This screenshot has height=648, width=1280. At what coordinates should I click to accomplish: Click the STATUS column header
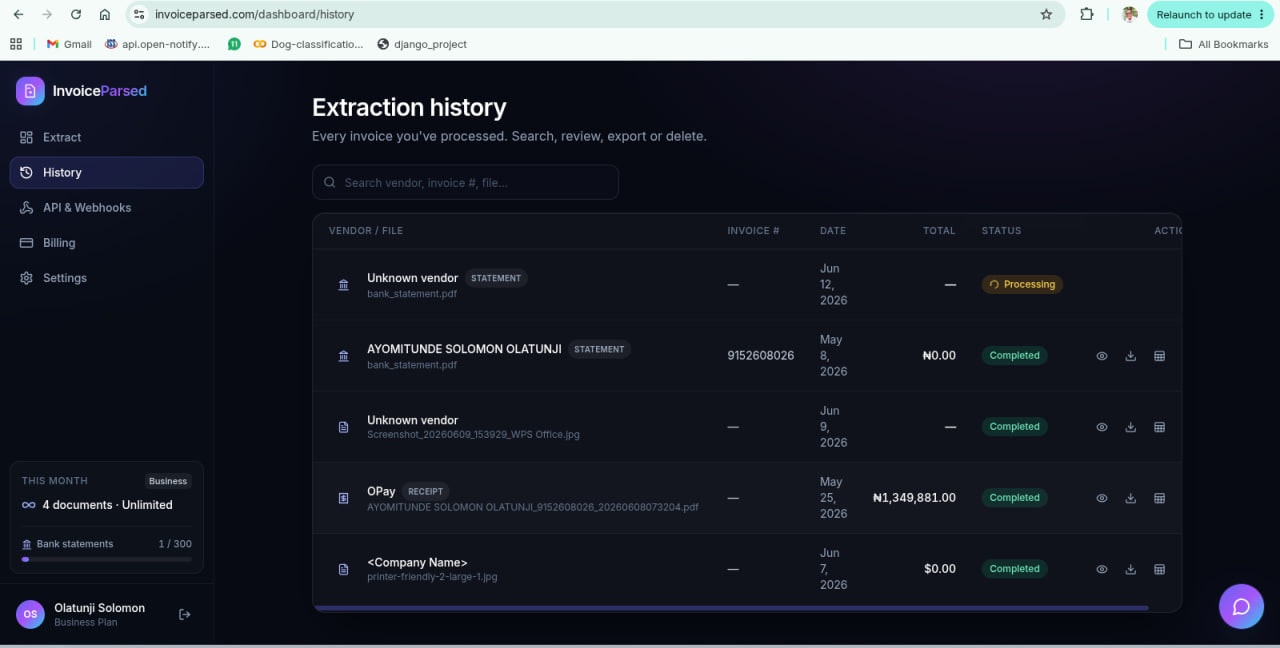[x=1001, y=230]
